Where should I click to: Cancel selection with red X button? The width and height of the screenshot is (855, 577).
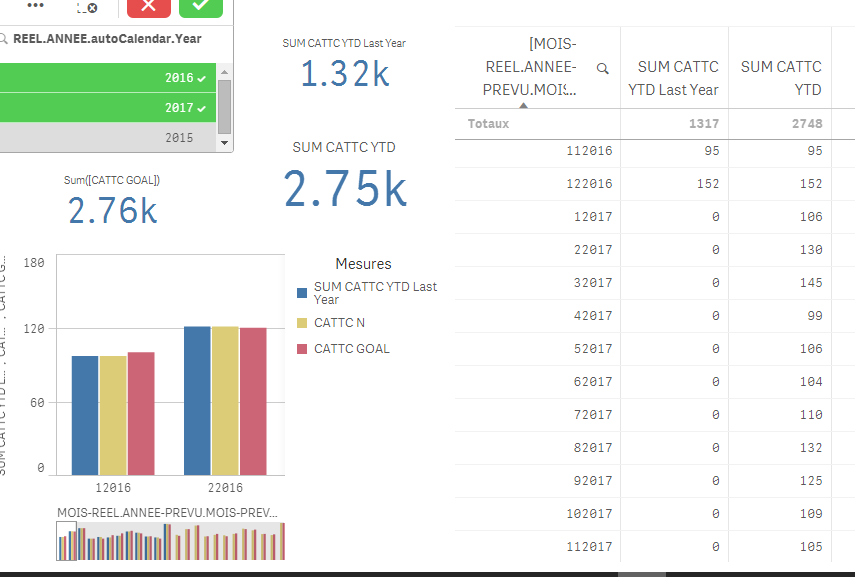tap(148, 7)
